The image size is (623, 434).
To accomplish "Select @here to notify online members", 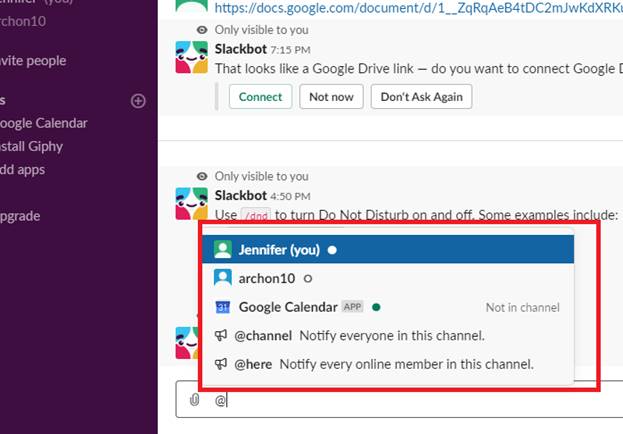I will (388, 364).
